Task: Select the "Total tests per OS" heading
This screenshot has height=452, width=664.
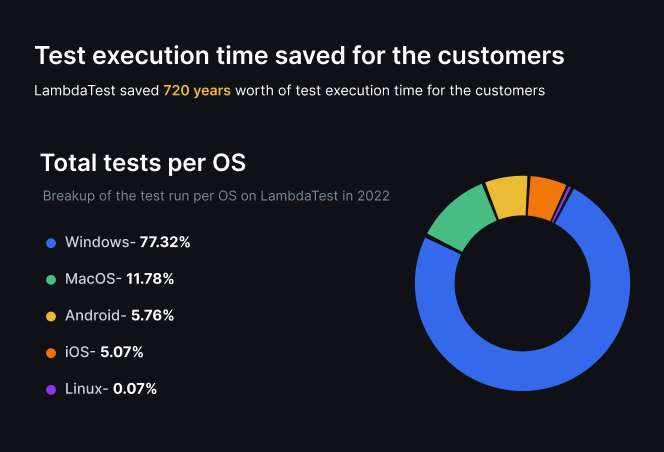Action: pos(143,163)
